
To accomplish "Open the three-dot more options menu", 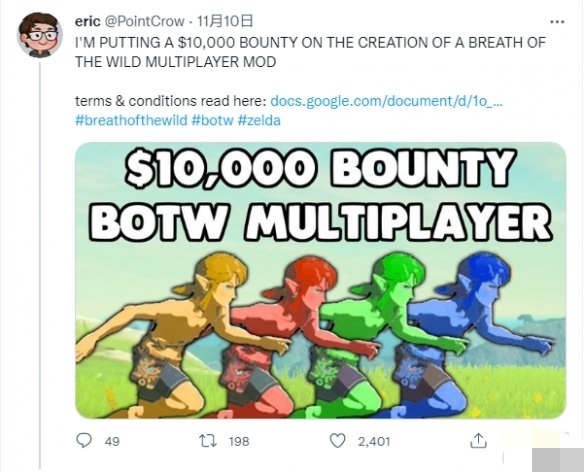I will pyautogui.click(x=557, y=22).
